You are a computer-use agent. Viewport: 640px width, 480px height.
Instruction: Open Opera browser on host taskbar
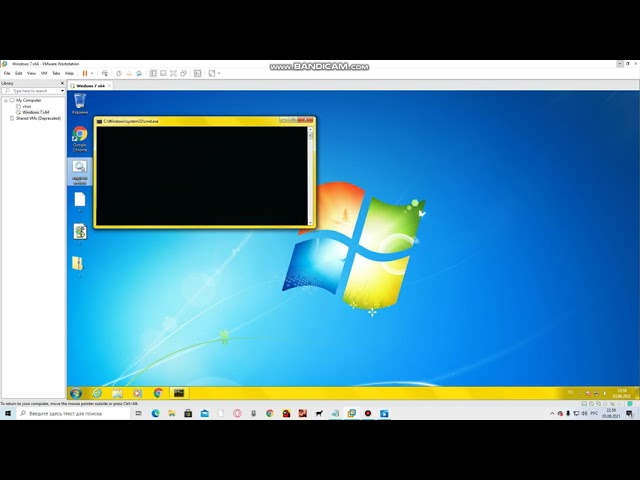pos(237,413)
